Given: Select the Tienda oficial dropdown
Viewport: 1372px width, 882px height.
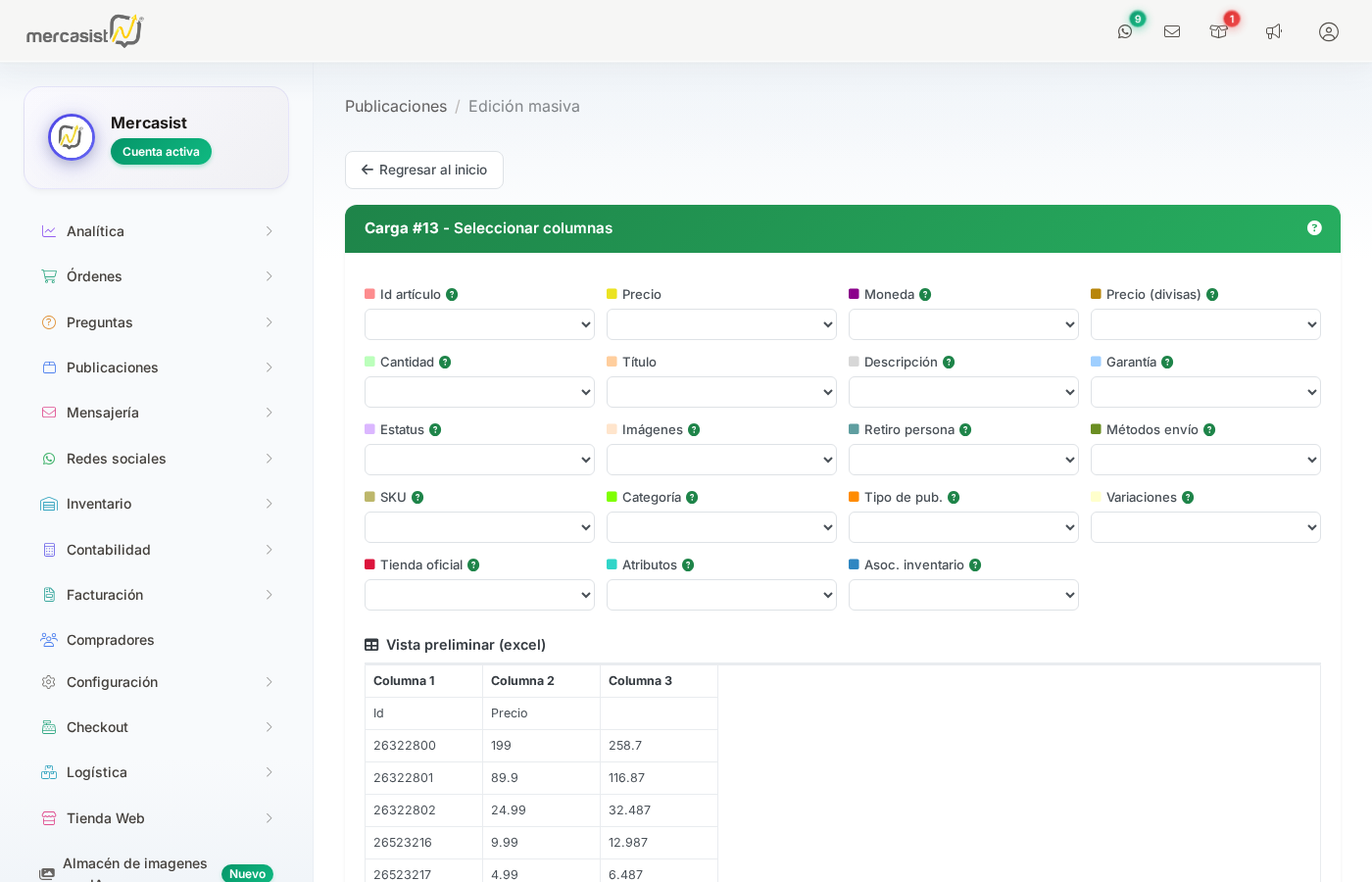Looking at the screenshot, I should [x=479, y=595].
